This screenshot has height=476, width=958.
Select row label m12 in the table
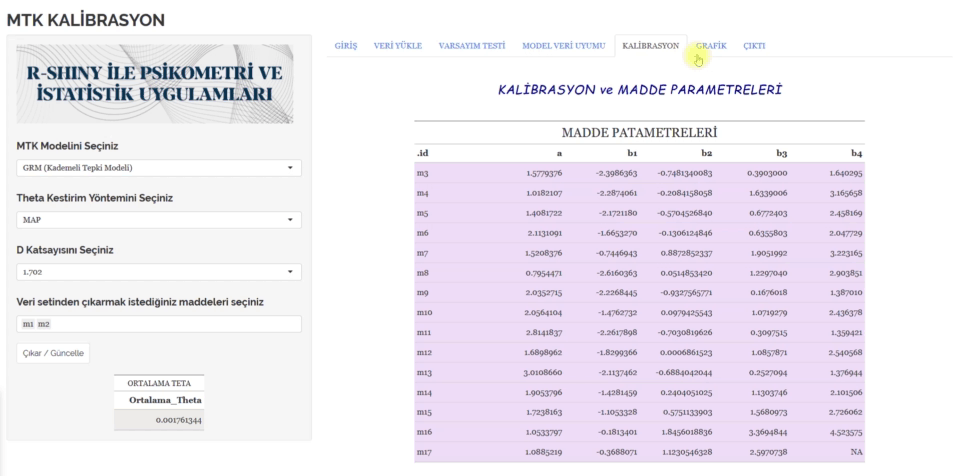(424, 353)
